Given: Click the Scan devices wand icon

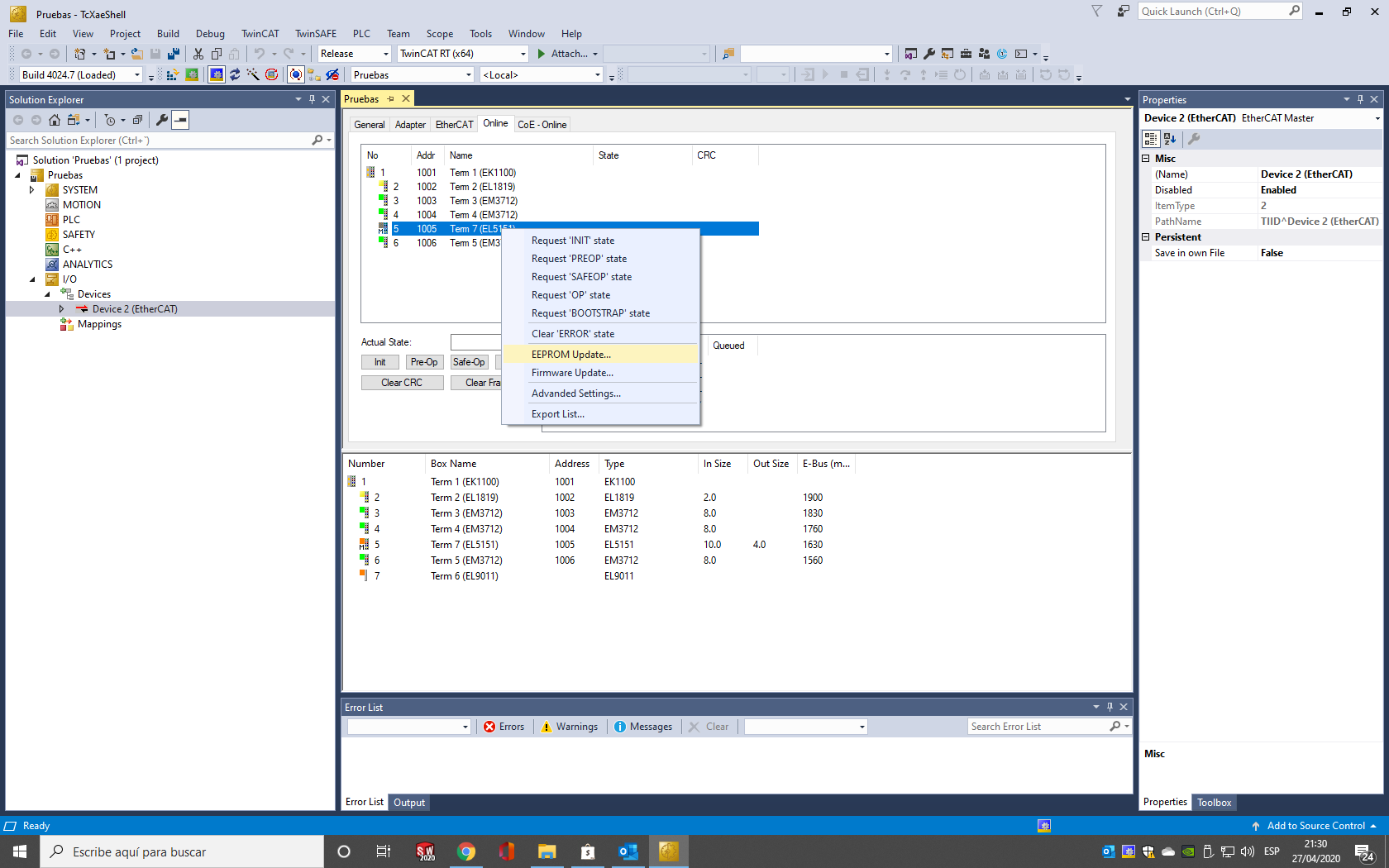Looking at the screenshot, I should pos(253,75).
